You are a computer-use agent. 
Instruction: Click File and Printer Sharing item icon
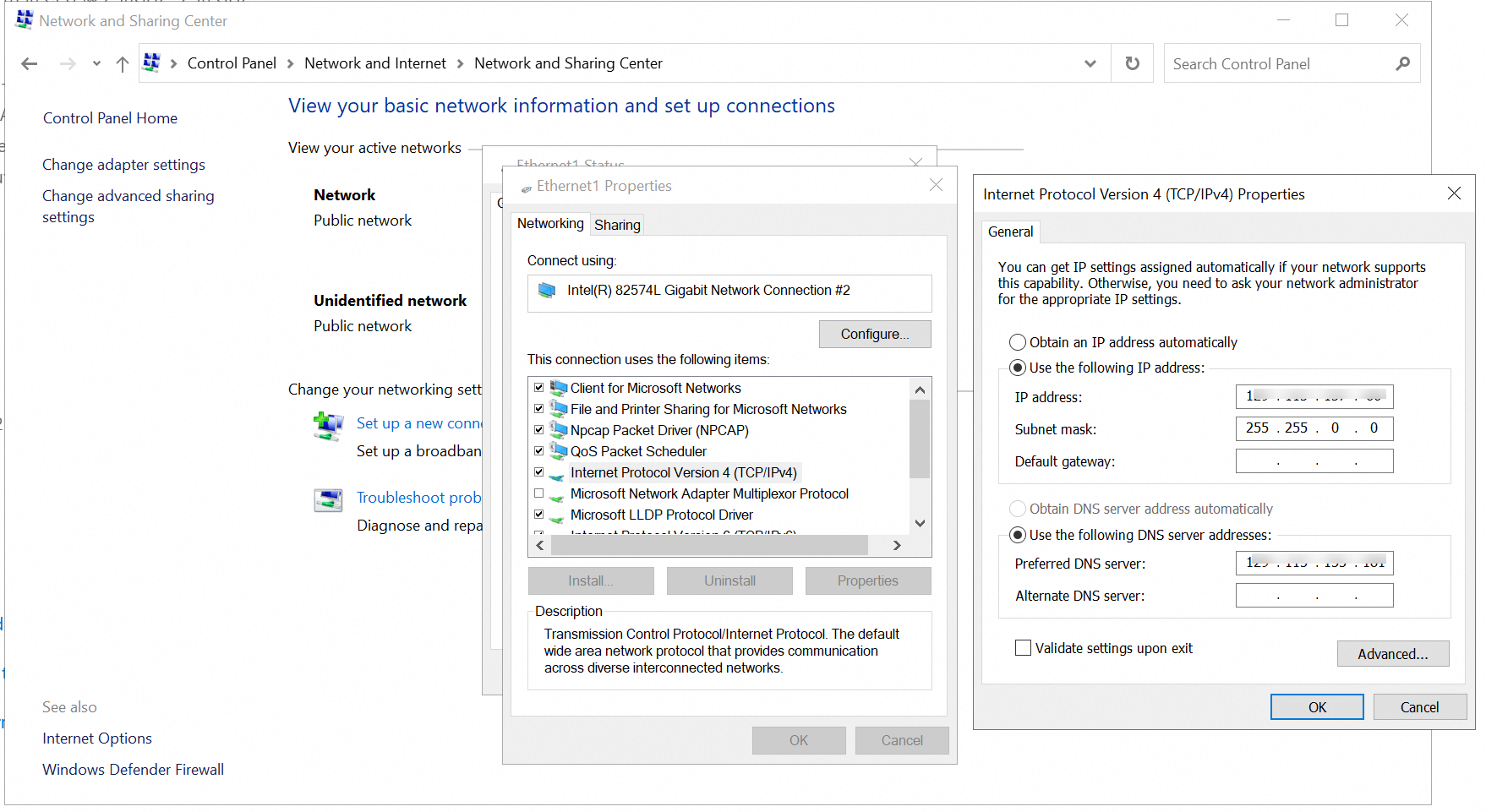coord(558,409)
